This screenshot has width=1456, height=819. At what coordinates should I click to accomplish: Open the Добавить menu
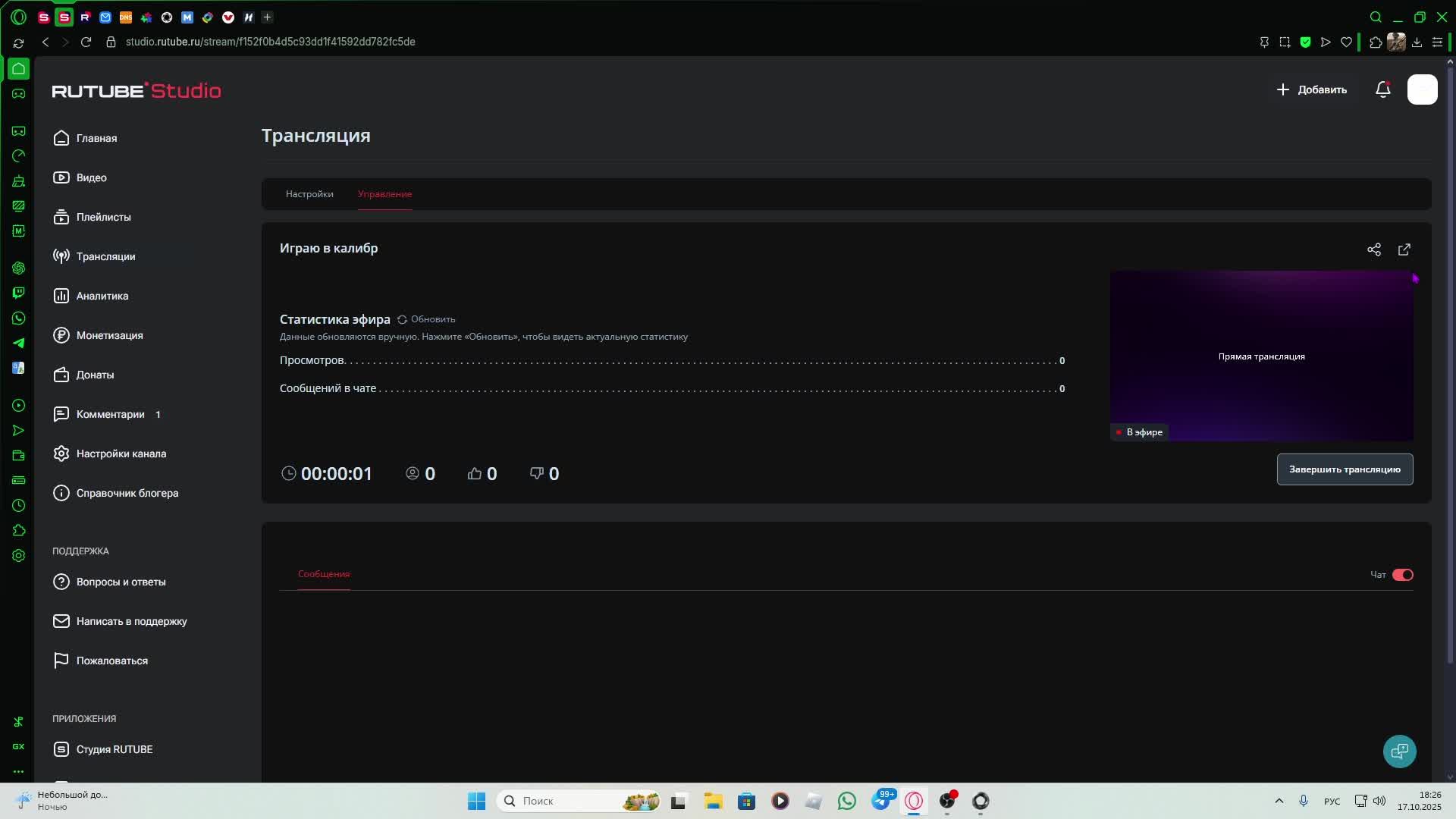coord(1312,89)
